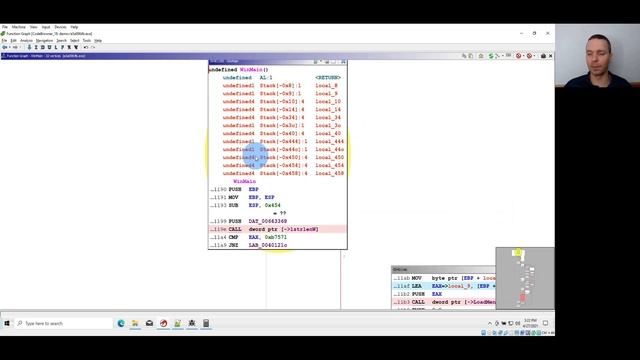Click local_444 variable name
This screenshot has width=640, height=360.
pyautogui.click(x=329, y=142)
